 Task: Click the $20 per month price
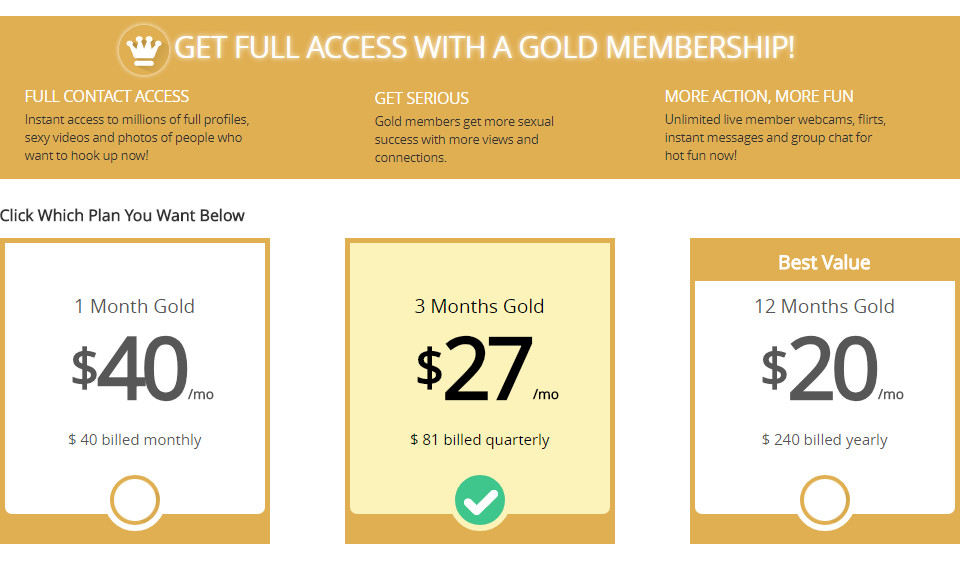pyautogui.click(x=831, y=370)
